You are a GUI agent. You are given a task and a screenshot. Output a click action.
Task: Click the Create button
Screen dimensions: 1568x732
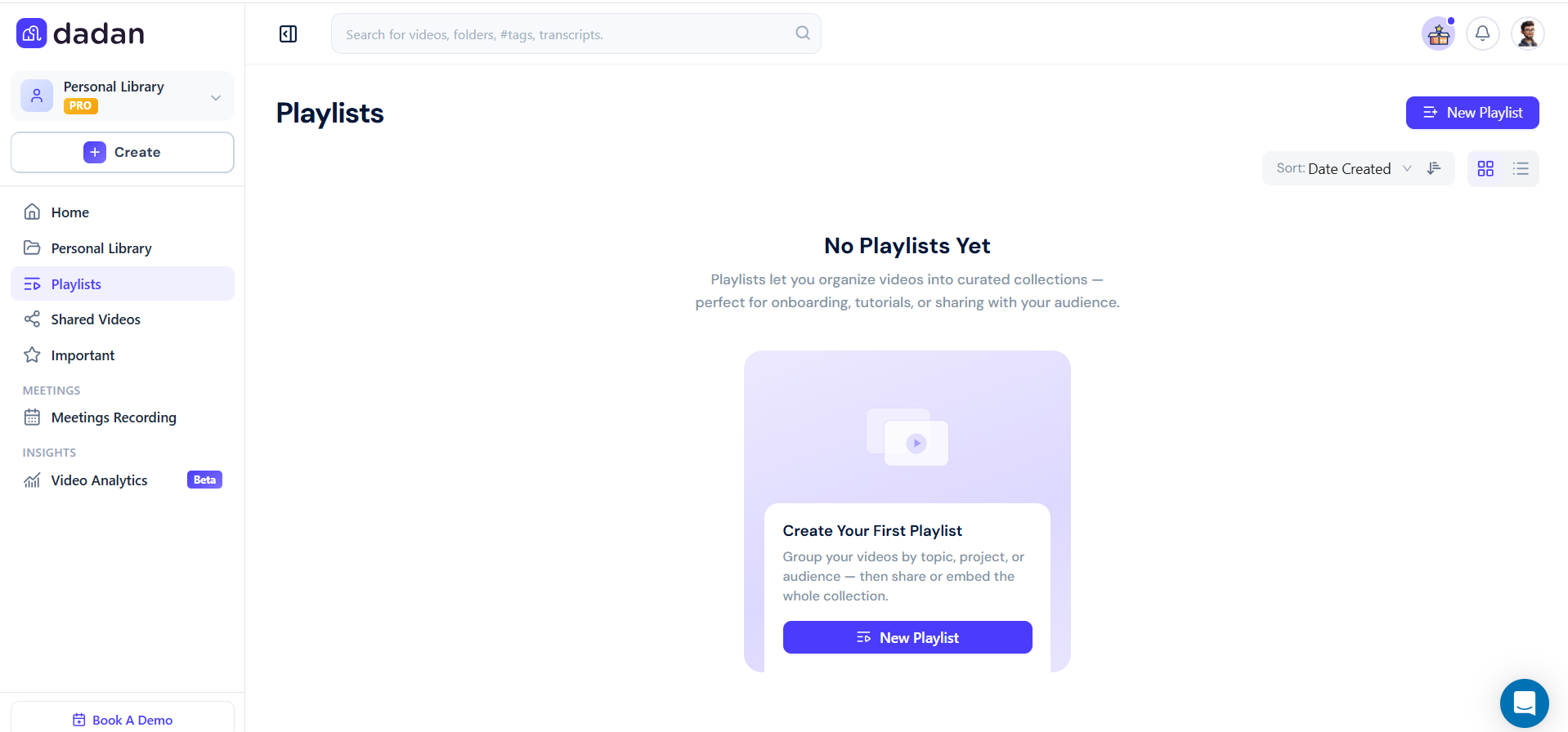[123, 152]
